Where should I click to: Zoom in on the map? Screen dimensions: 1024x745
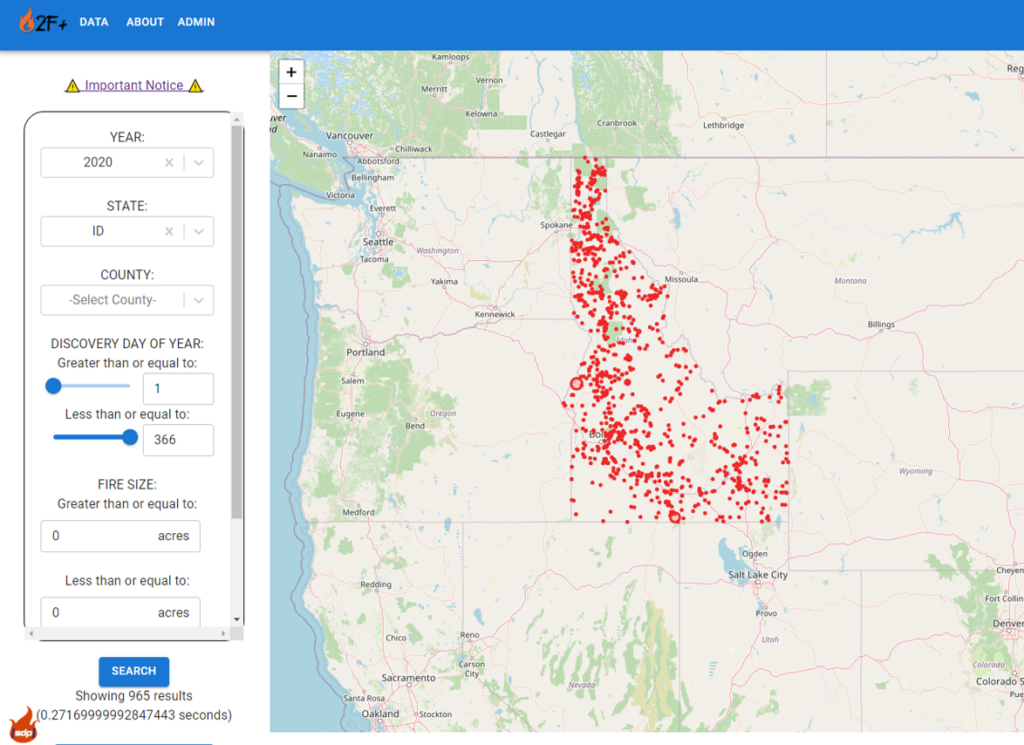(x=291, y=72)
